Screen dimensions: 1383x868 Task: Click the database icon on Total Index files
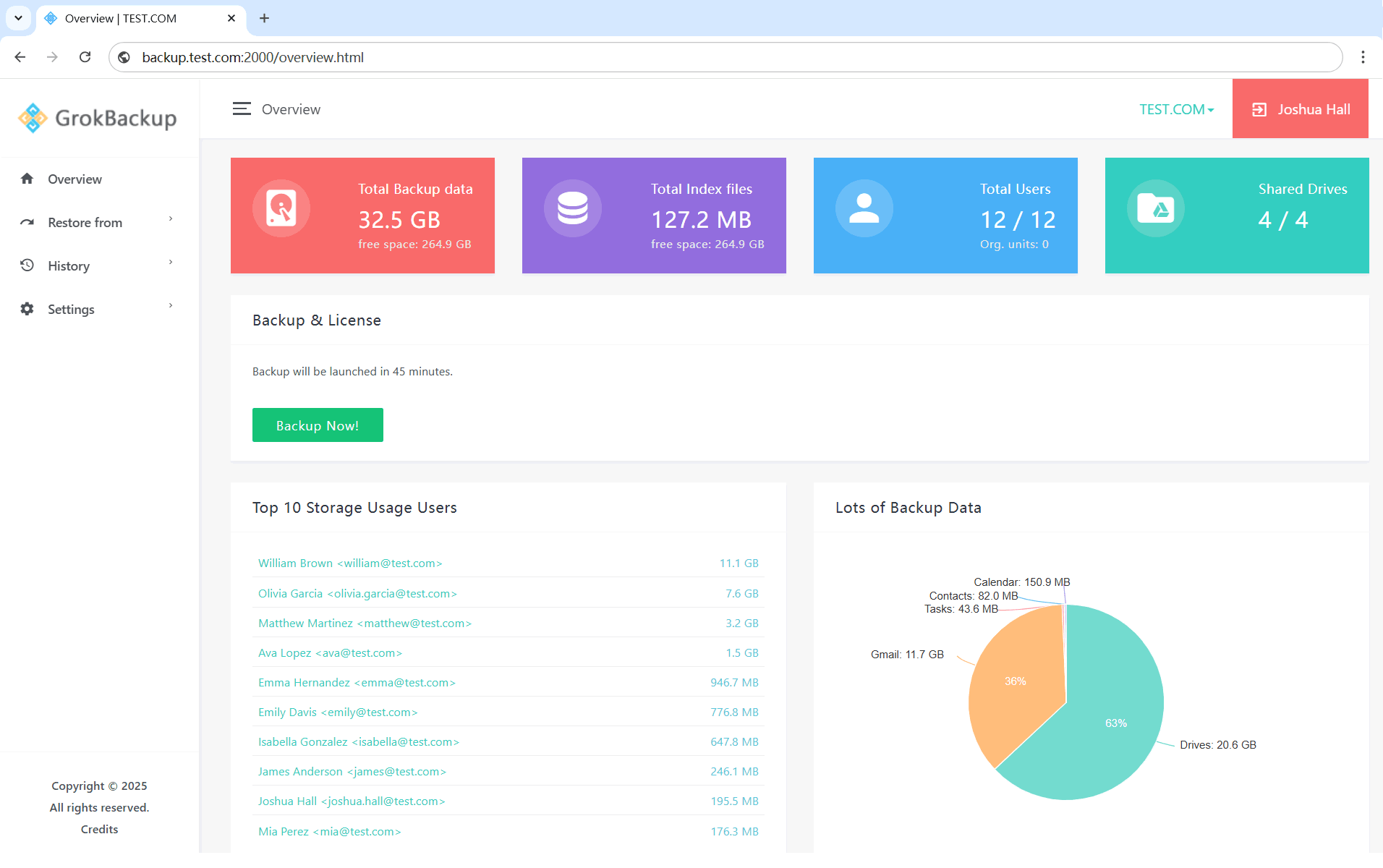573,208
